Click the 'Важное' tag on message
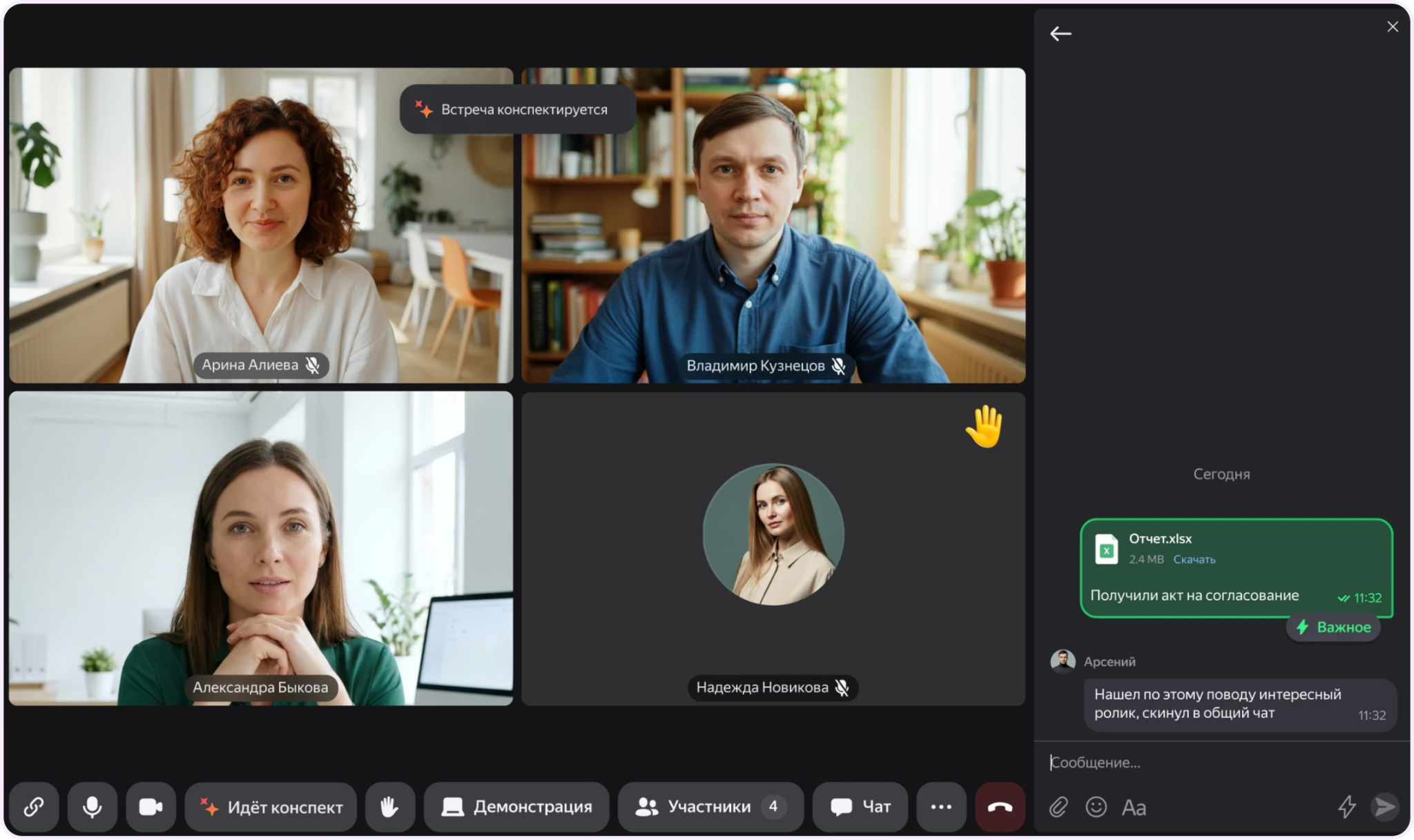Viewport: 1414px width, 840px height. pos(1333,627)
